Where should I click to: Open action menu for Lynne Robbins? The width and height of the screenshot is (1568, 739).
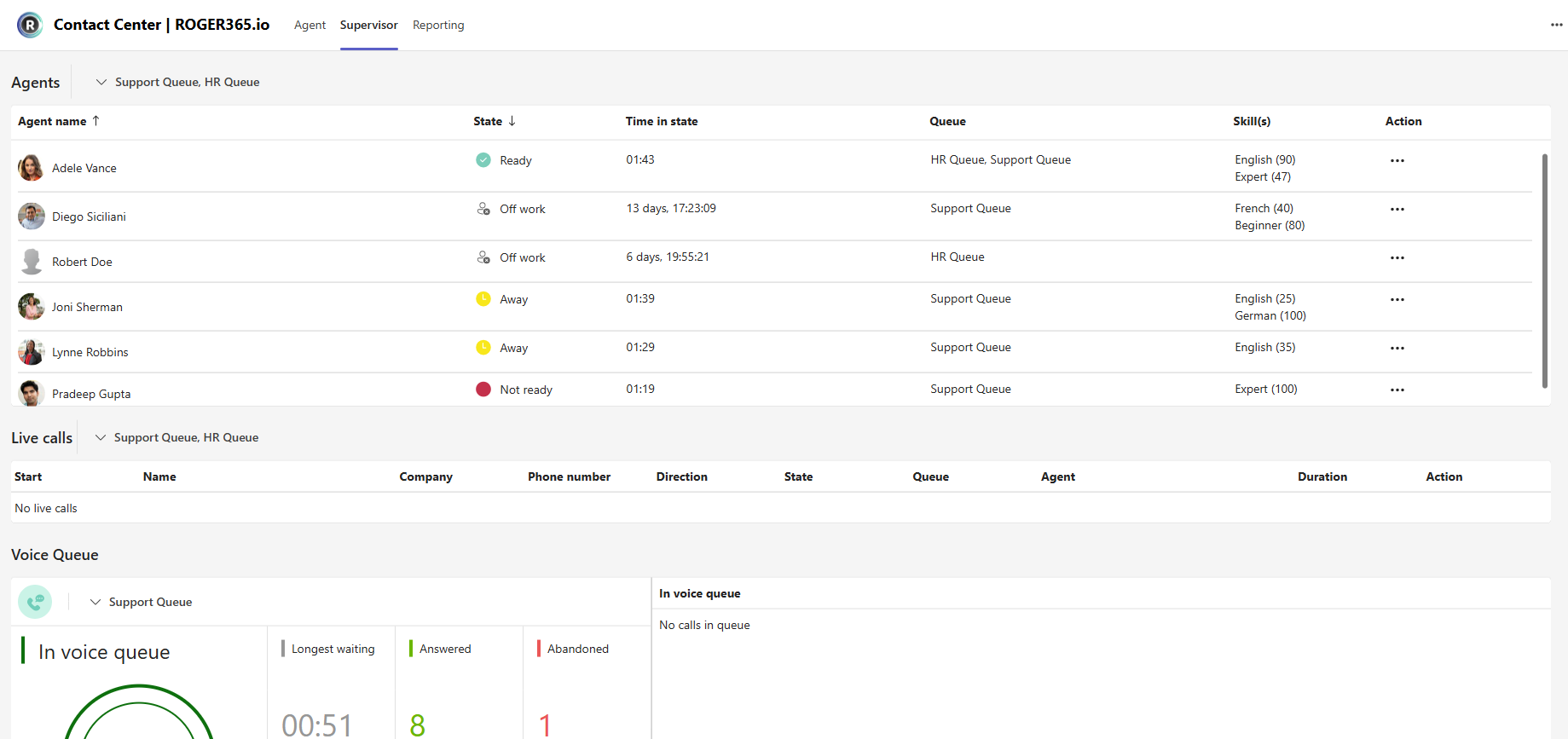1397,348
